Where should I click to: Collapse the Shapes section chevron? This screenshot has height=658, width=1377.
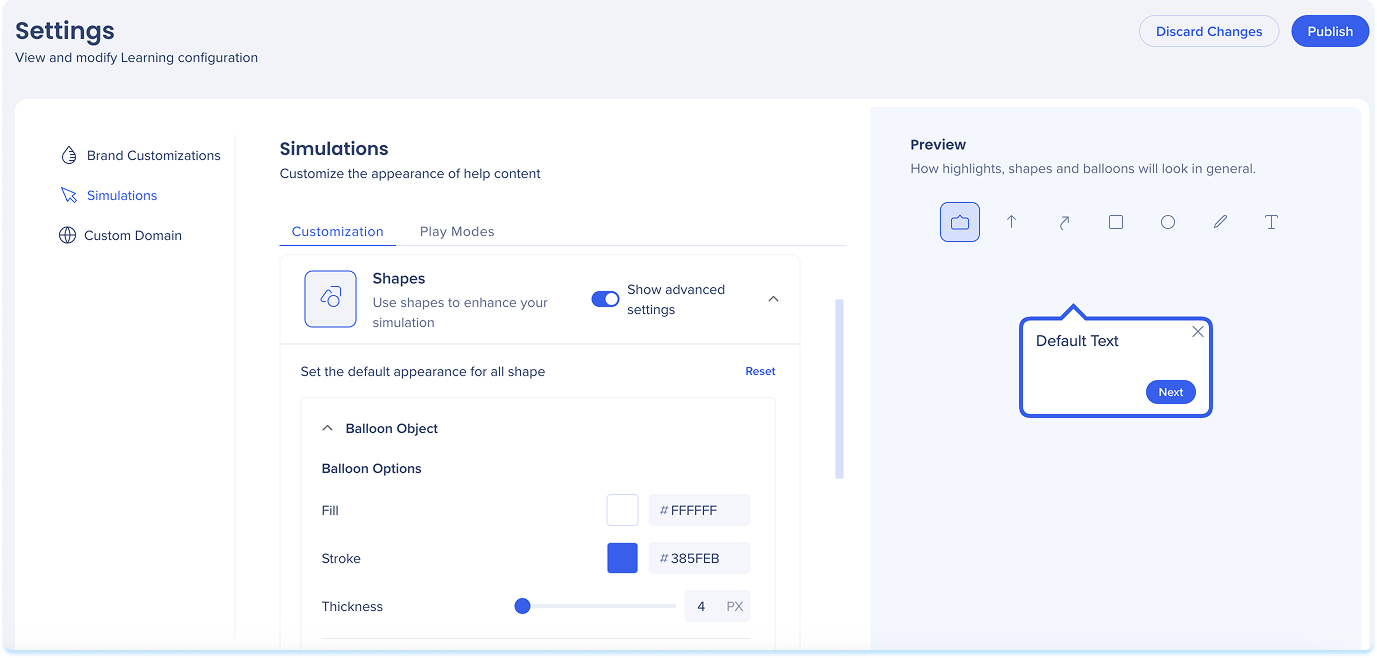[773, 299]
